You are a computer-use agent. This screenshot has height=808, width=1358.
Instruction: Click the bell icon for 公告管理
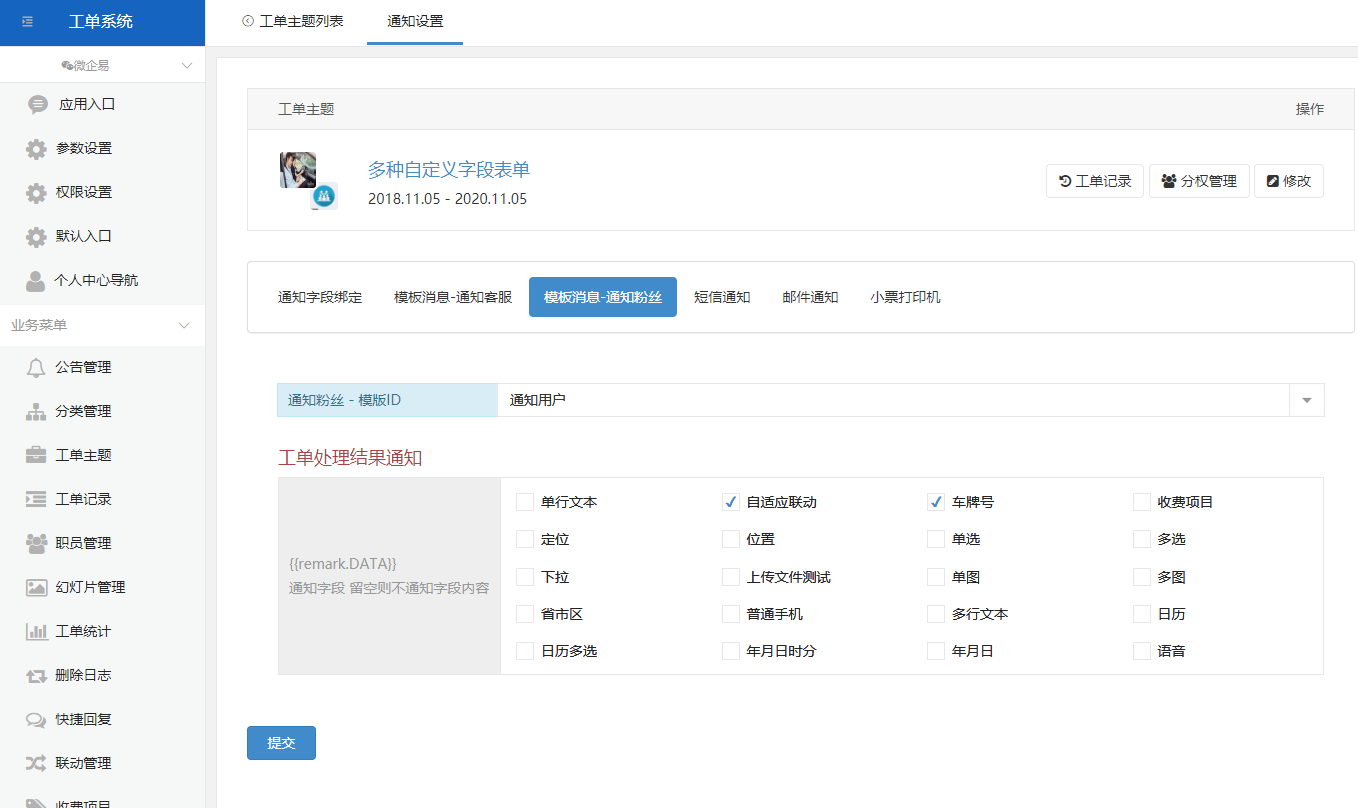36,368
